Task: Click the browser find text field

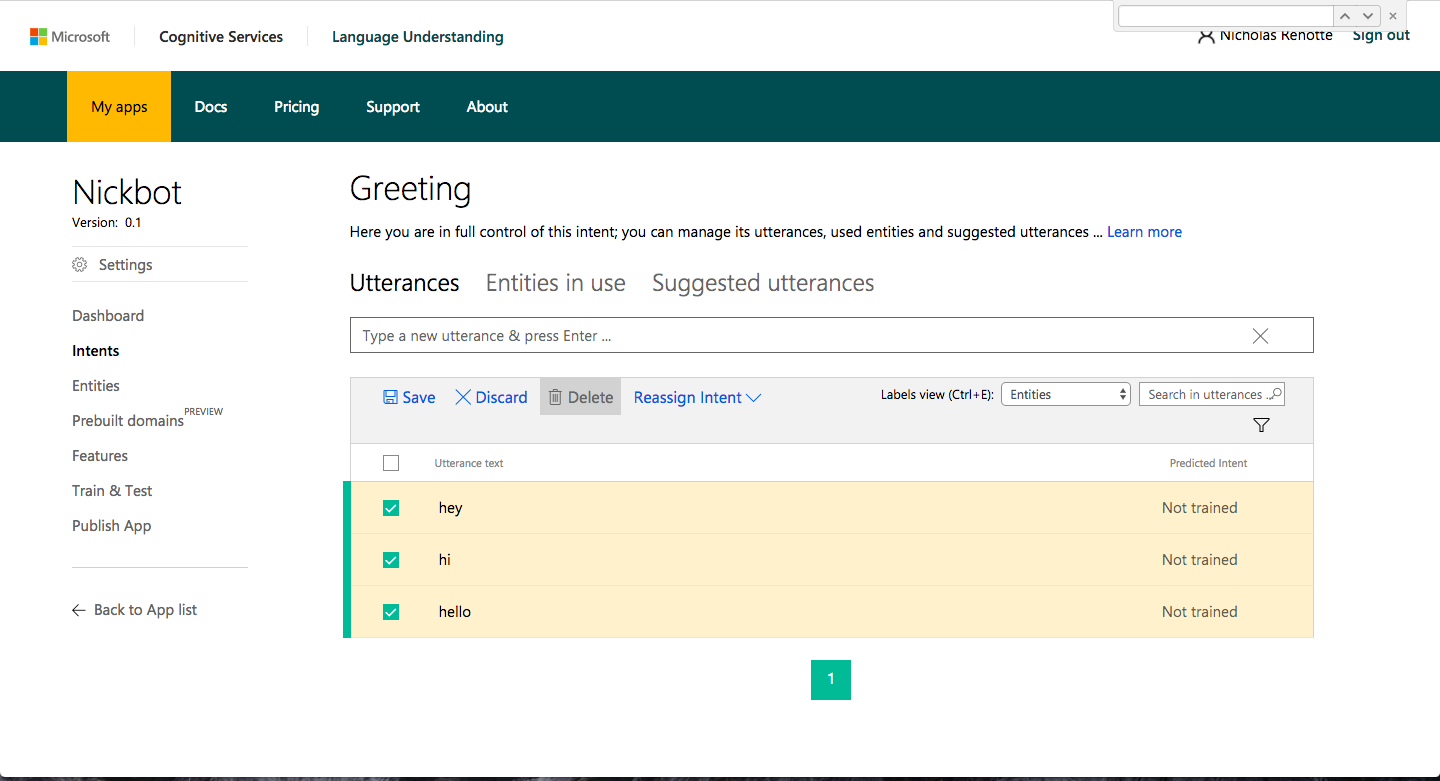Action: click(1225, 16)
